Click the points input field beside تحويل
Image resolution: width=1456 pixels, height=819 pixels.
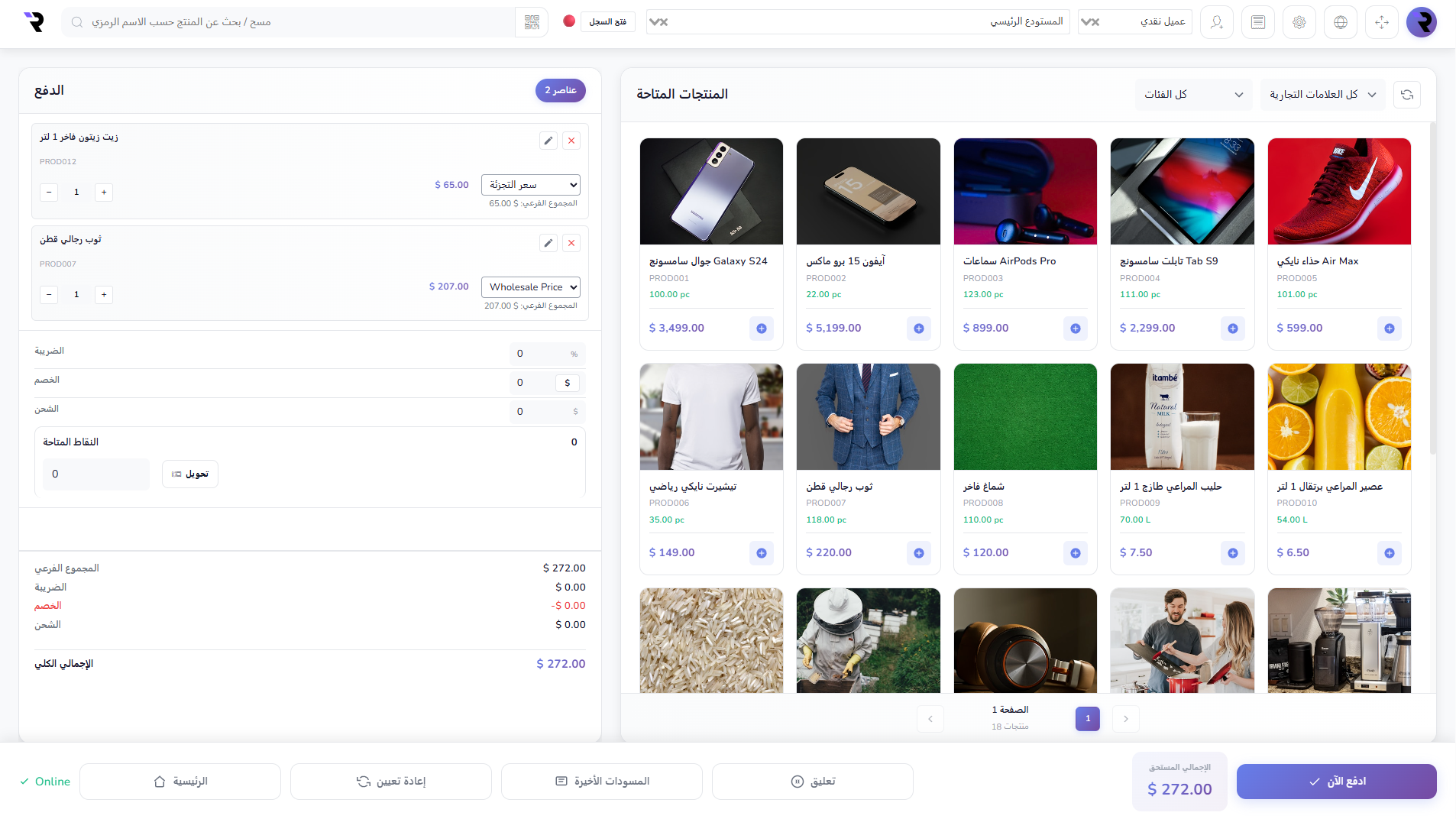[x=96, y=474]
